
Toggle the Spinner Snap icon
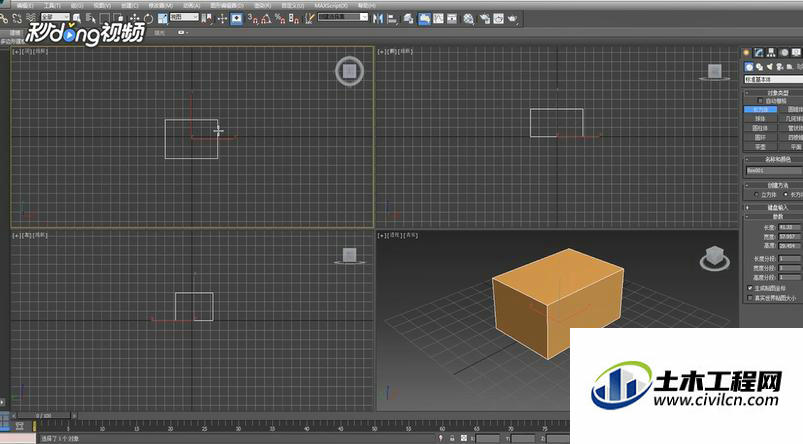(294, 19)
